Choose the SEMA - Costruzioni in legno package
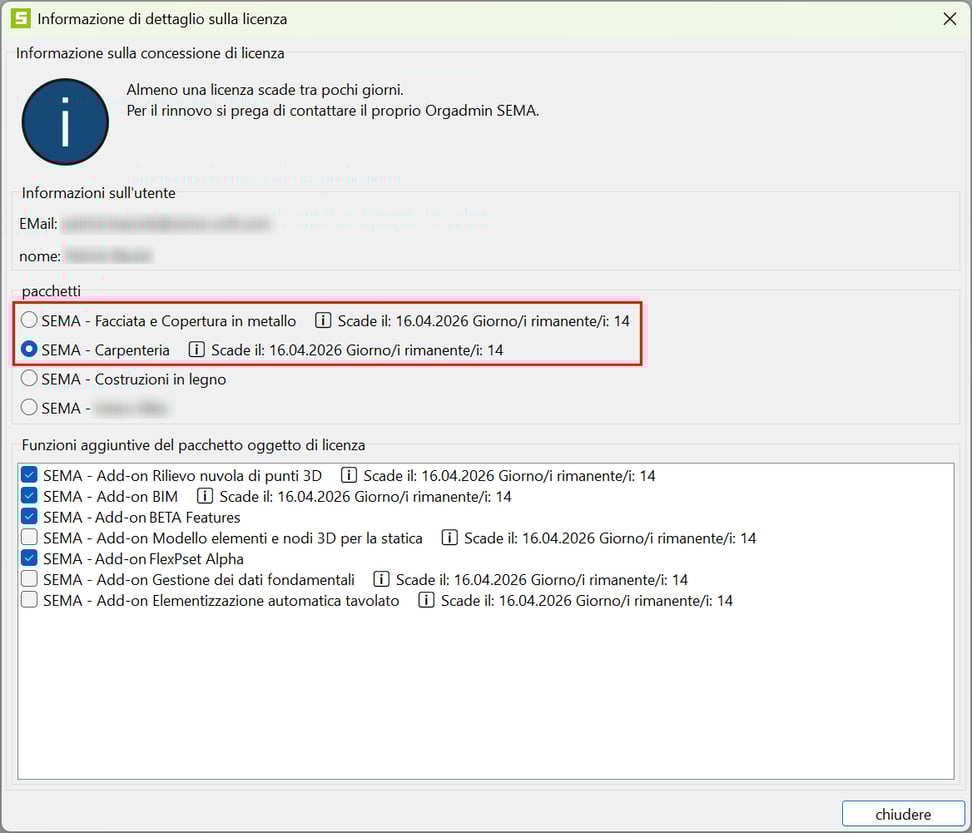The image size is (972, 833). click(x=30, y=379)
